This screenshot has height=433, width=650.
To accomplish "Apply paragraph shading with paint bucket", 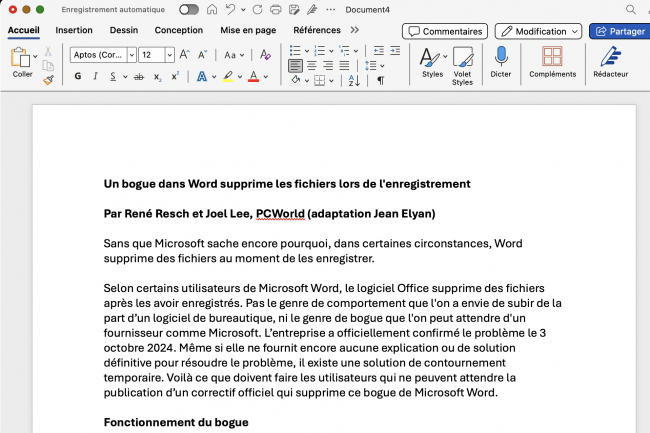I will click(296, 80).
